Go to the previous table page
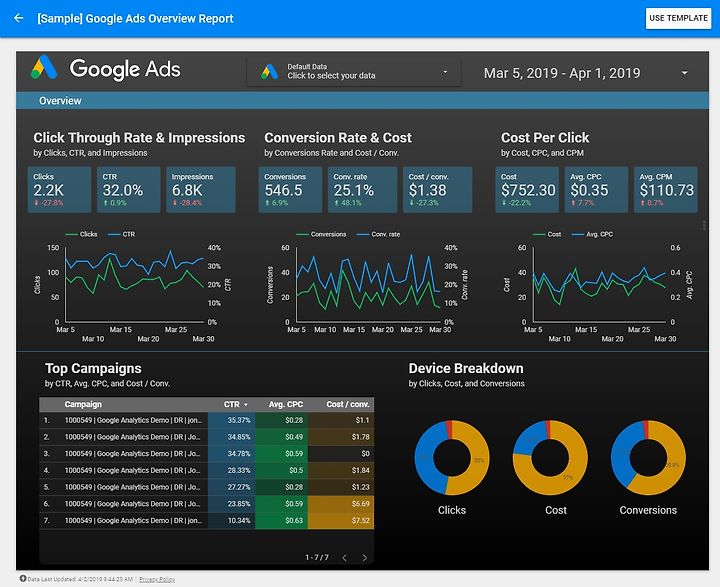This screenshot has height=587, width=720. tap(344, 558)
